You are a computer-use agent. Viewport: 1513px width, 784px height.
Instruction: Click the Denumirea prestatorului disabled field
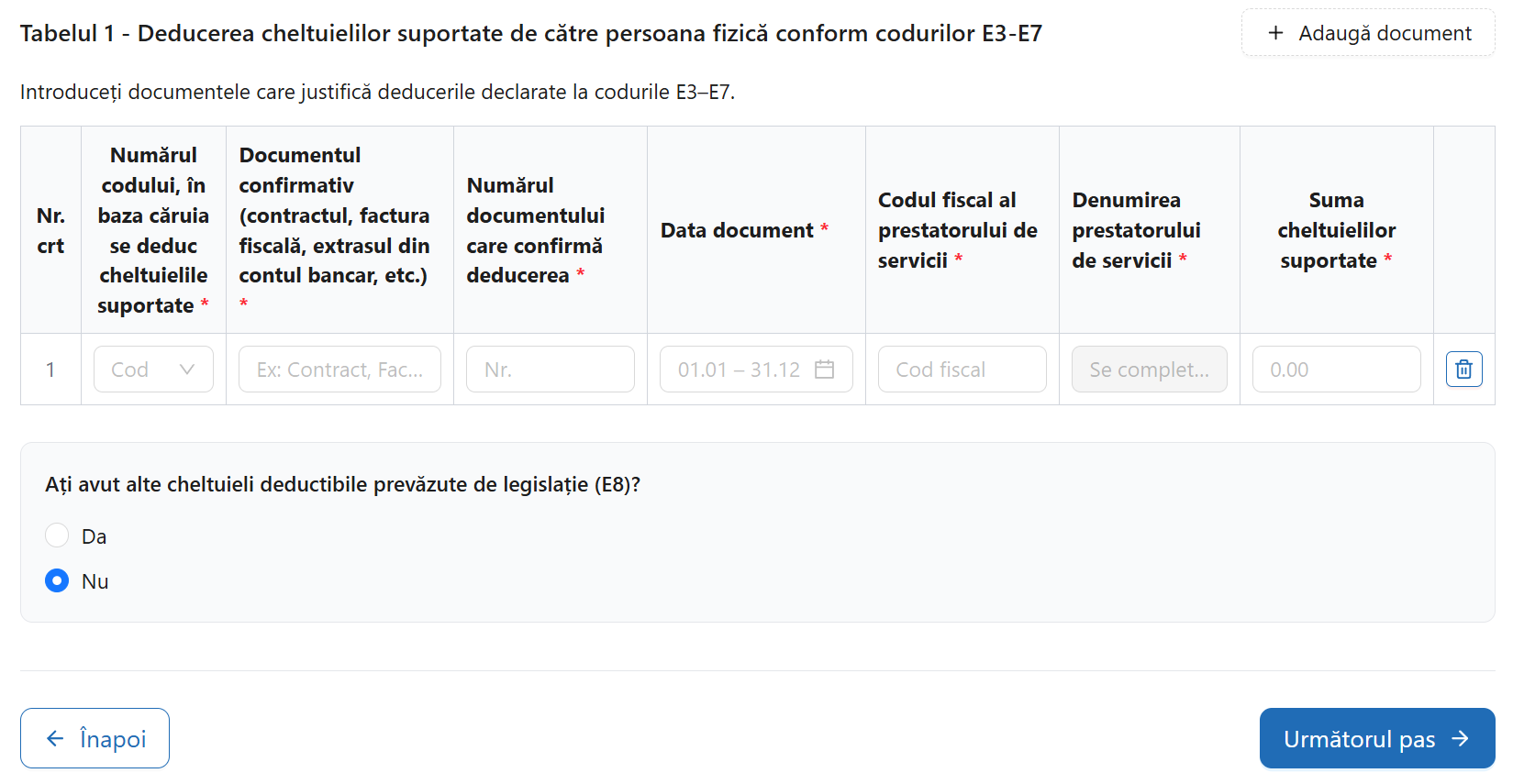(1149, 370)
